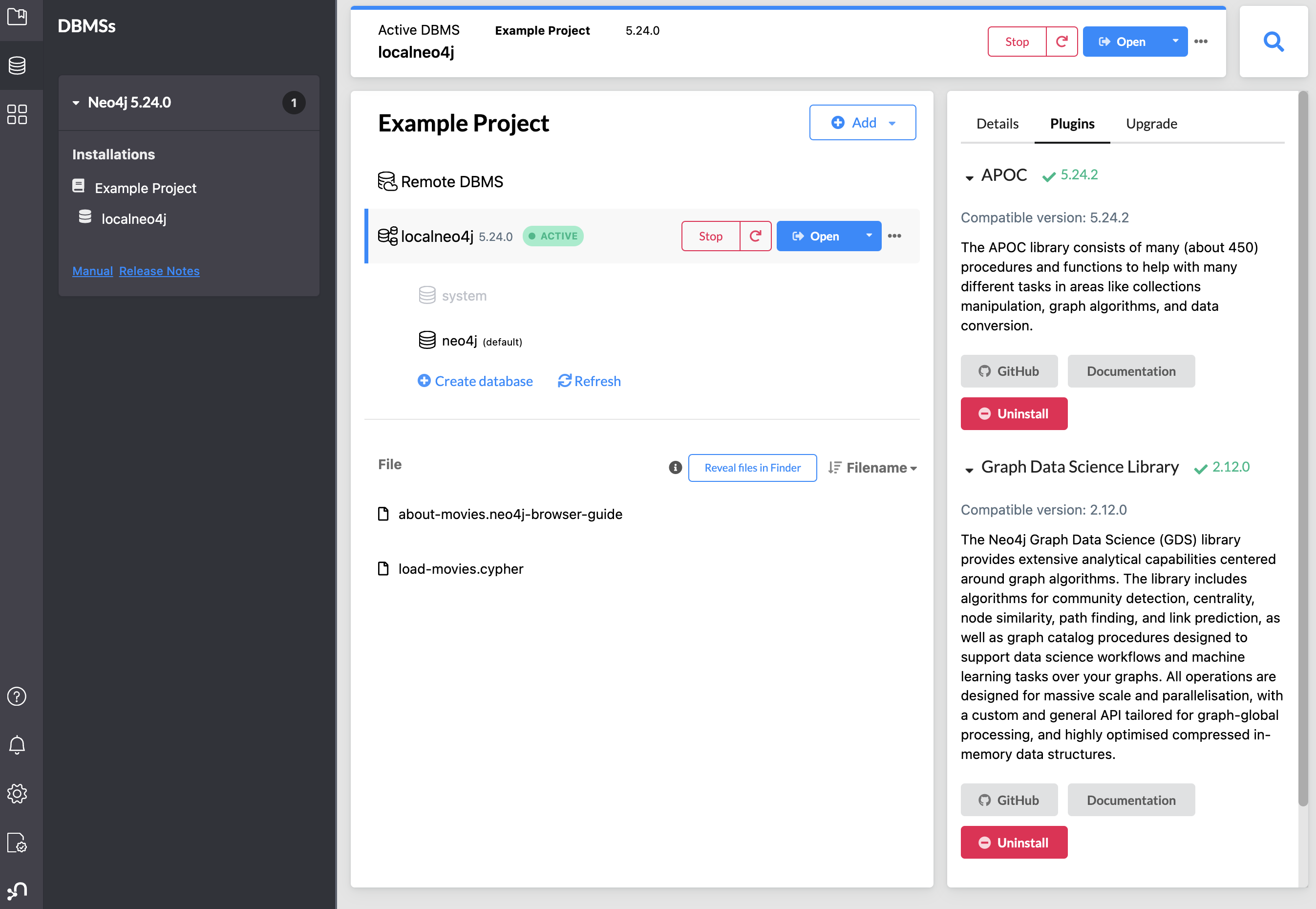Screen dimensions: 1316x909
Task: Open APOC Documentation button
Action: pyautogui.click(x=1131, y=371)
